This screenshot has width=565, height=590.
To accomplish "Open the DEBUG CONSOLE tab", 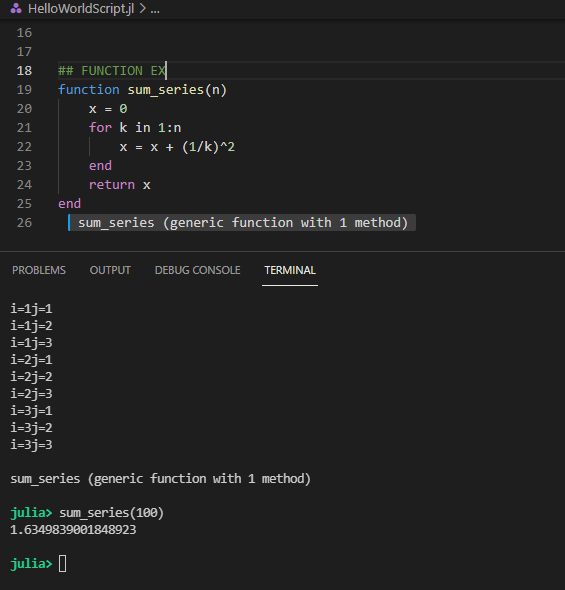I will pyautogui.click(x=197, y=270).
